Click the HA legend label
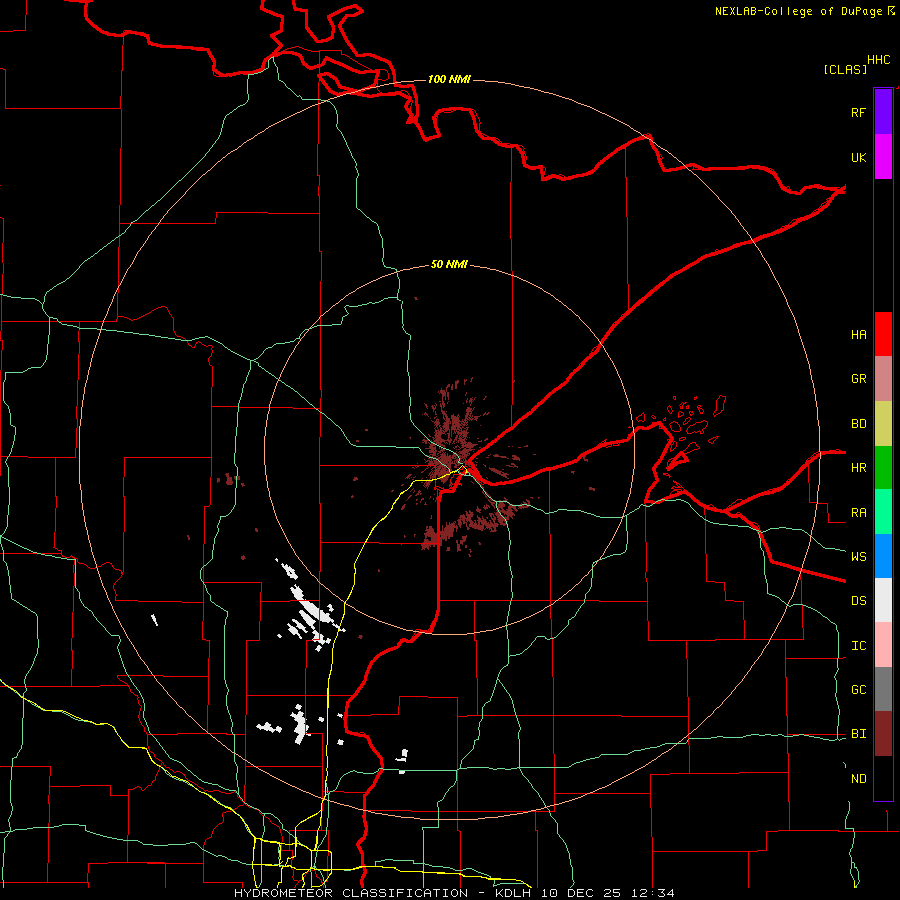Screen dimensions: 900x900 pos(858,335)
